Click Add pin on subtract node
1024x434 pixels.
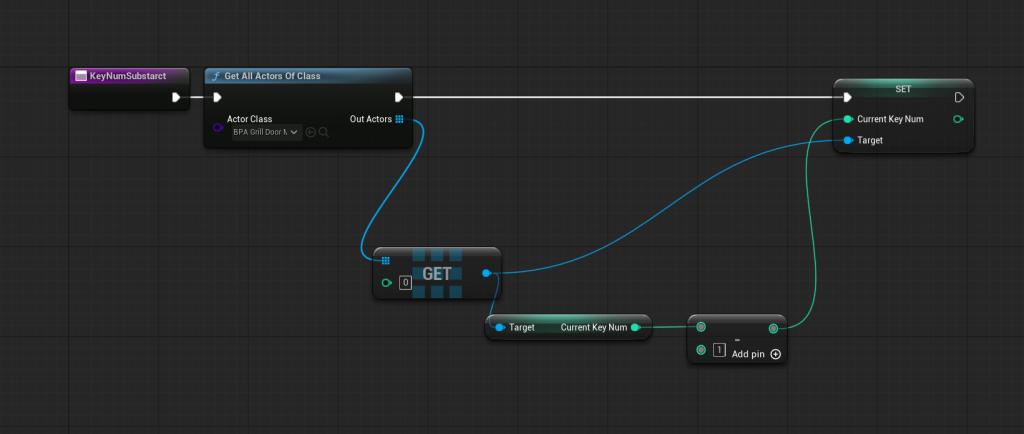pyautogui.click(x=757, y=354)
